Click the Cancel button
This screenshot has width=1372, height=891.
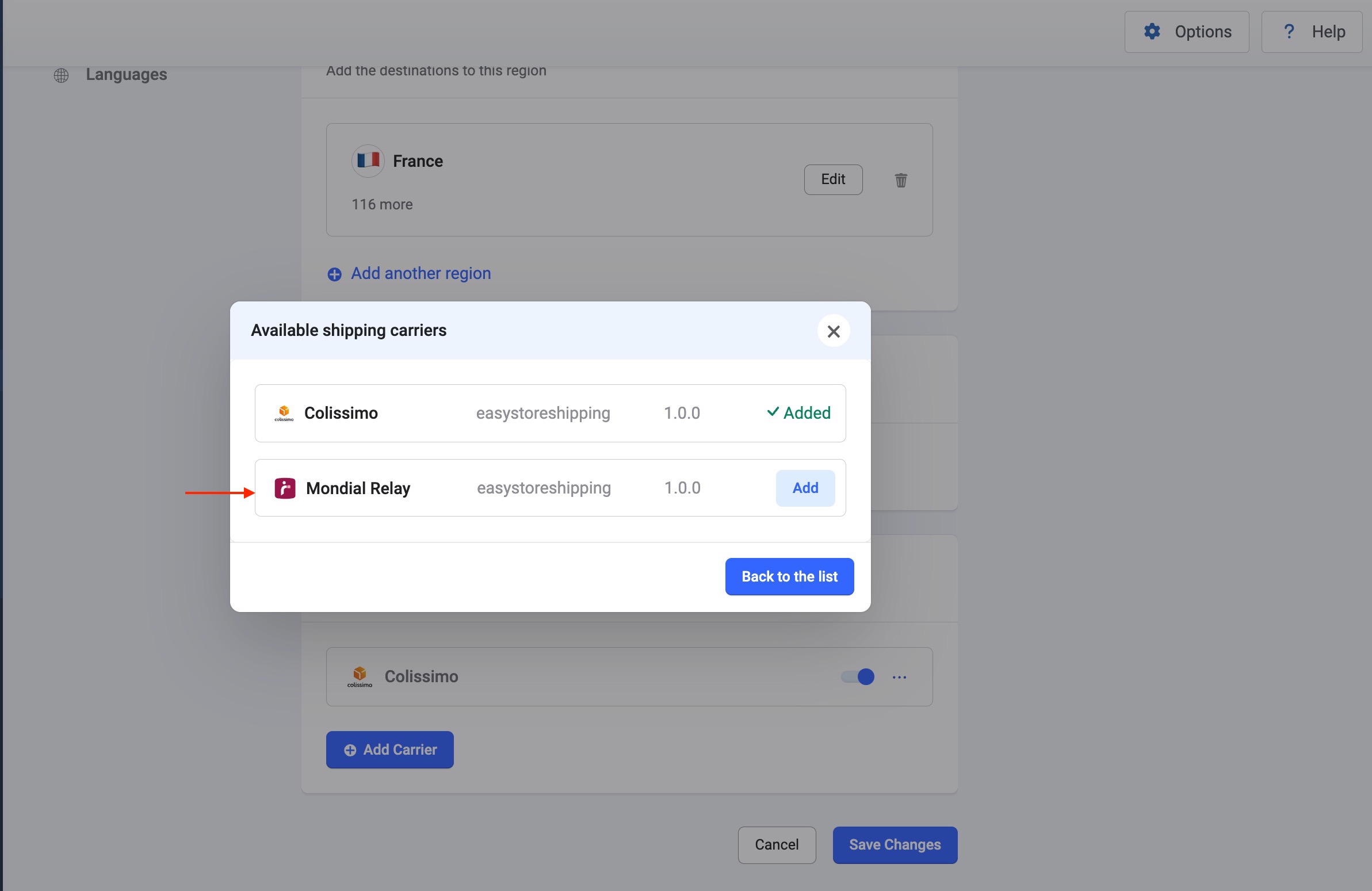(776, 844)
